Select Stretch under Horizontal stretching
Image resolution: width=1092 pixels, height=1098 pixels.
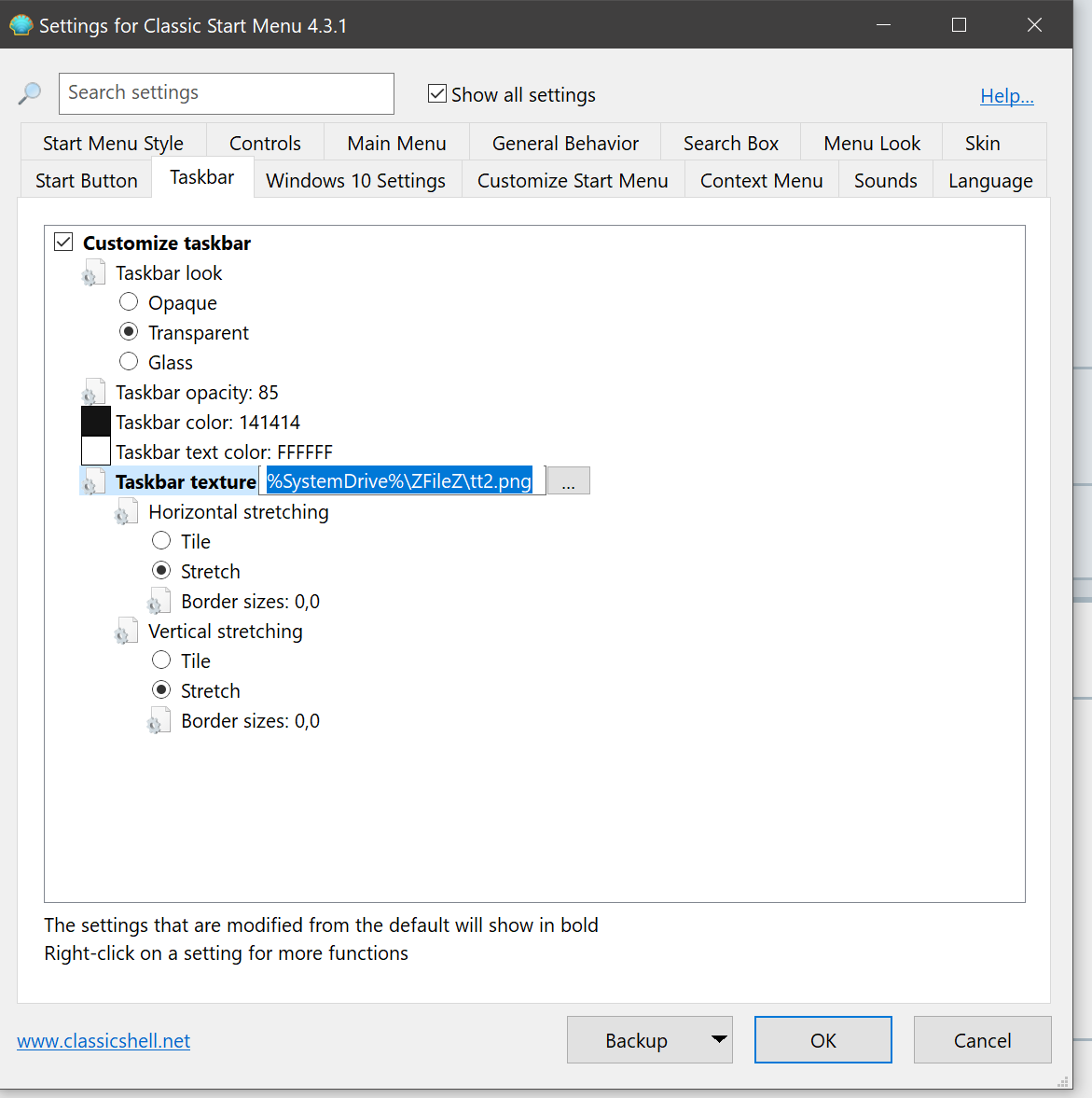coord(161,570)
